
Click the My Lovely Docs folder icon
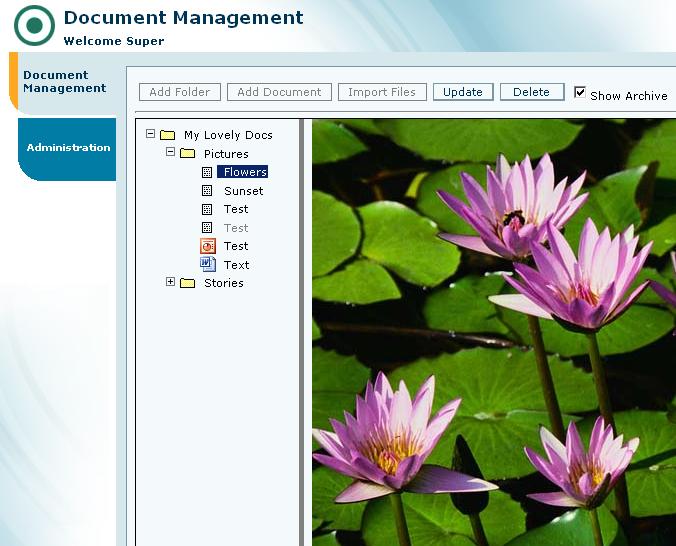pyautogui.click(x=167, y=135)
